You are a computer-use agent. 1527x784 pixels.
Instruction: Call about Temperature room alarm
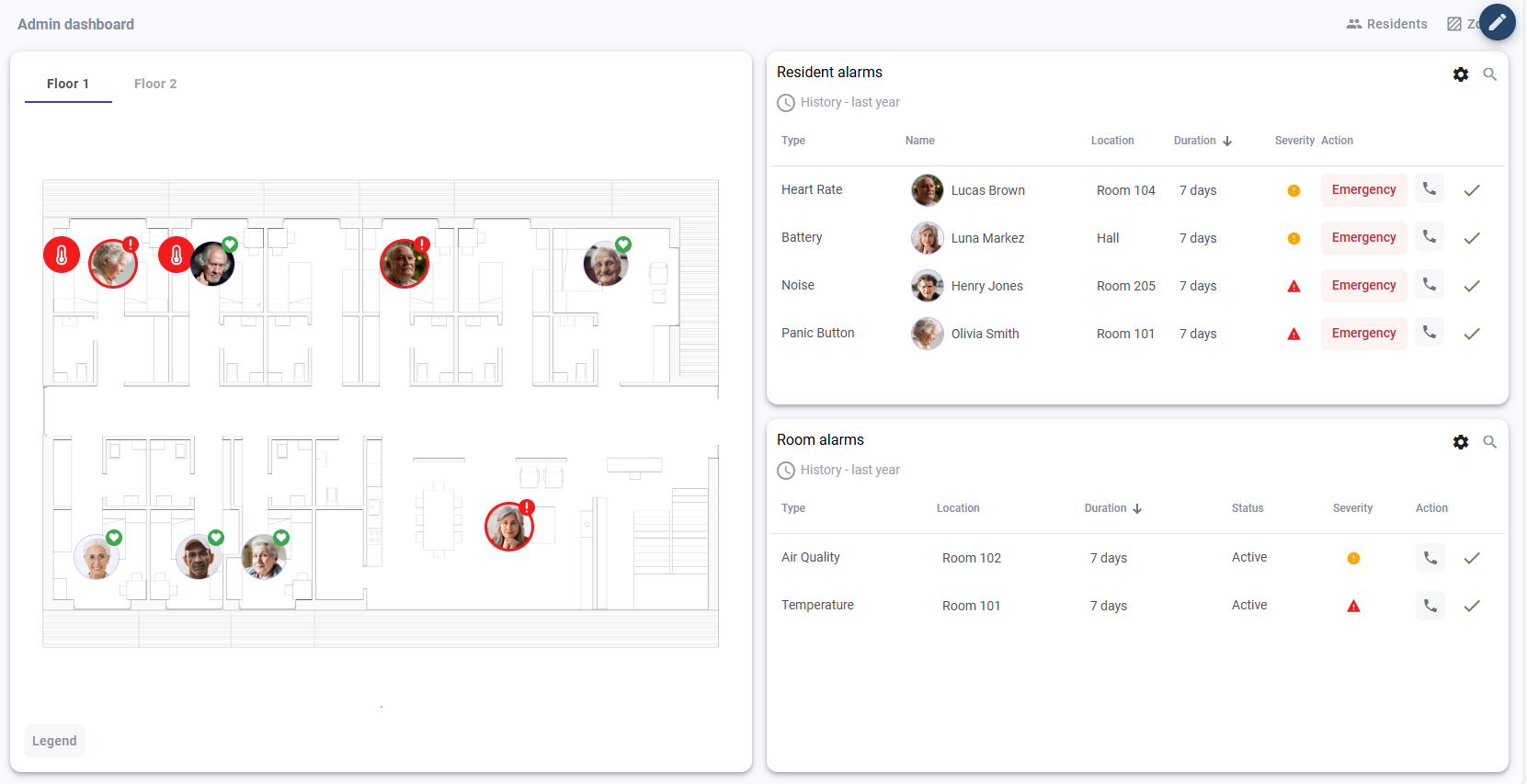(x=1430, y=606)
